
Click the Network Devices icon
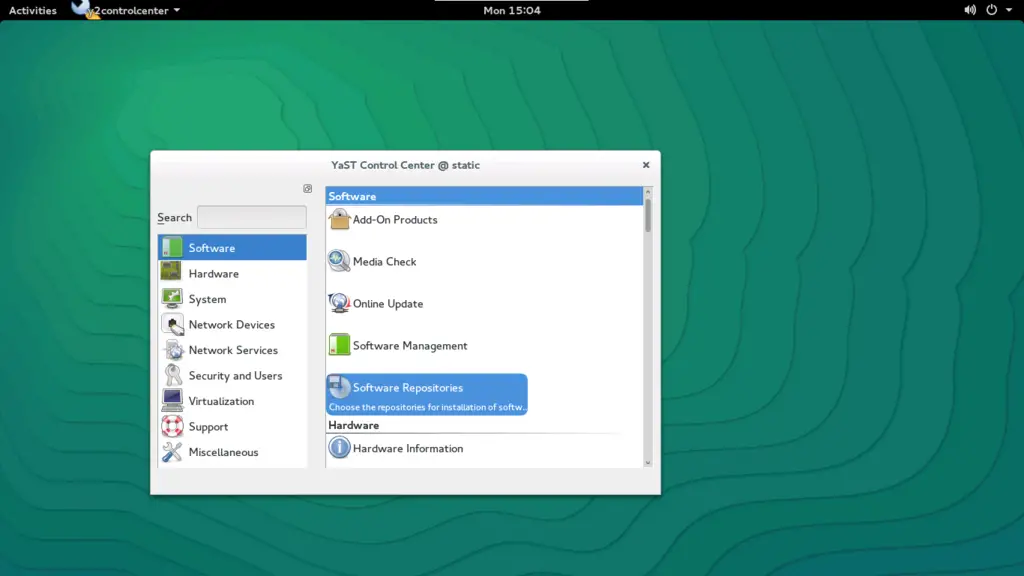[172, 324]
